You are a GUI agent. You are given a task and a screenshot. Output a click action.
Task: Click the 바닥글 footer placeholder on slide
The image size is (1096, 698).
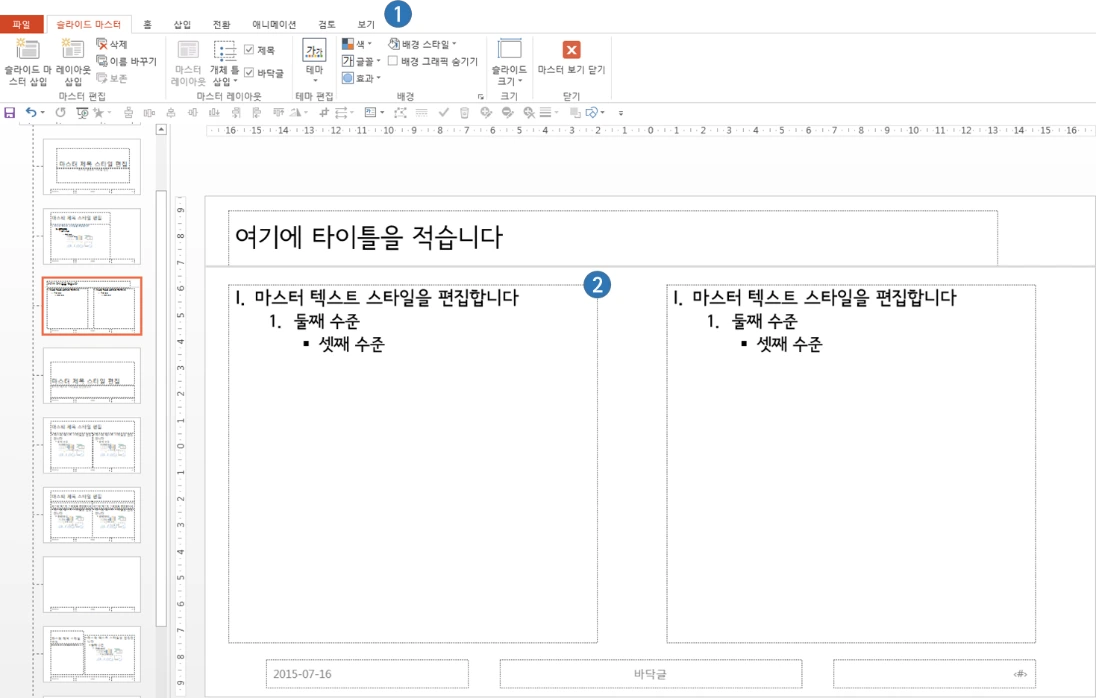click(651, 674)
